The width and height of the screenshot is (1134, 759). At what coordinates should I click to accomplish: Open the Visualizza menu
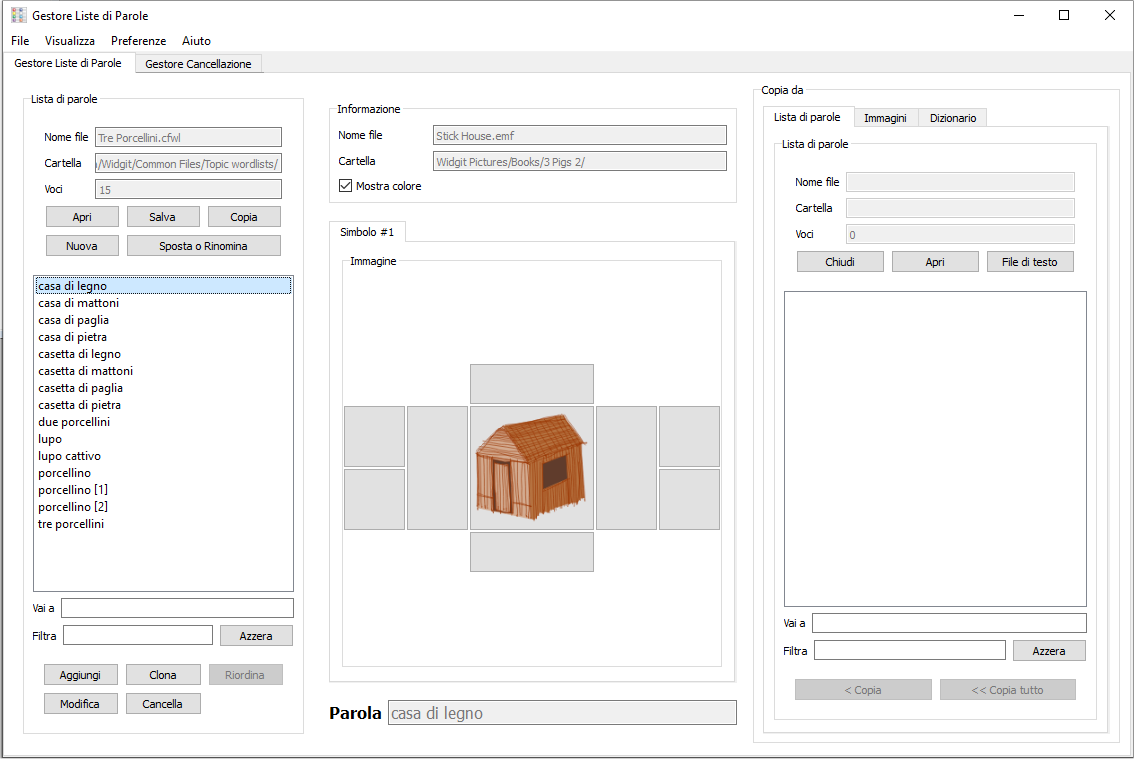(x=69, y=41)
